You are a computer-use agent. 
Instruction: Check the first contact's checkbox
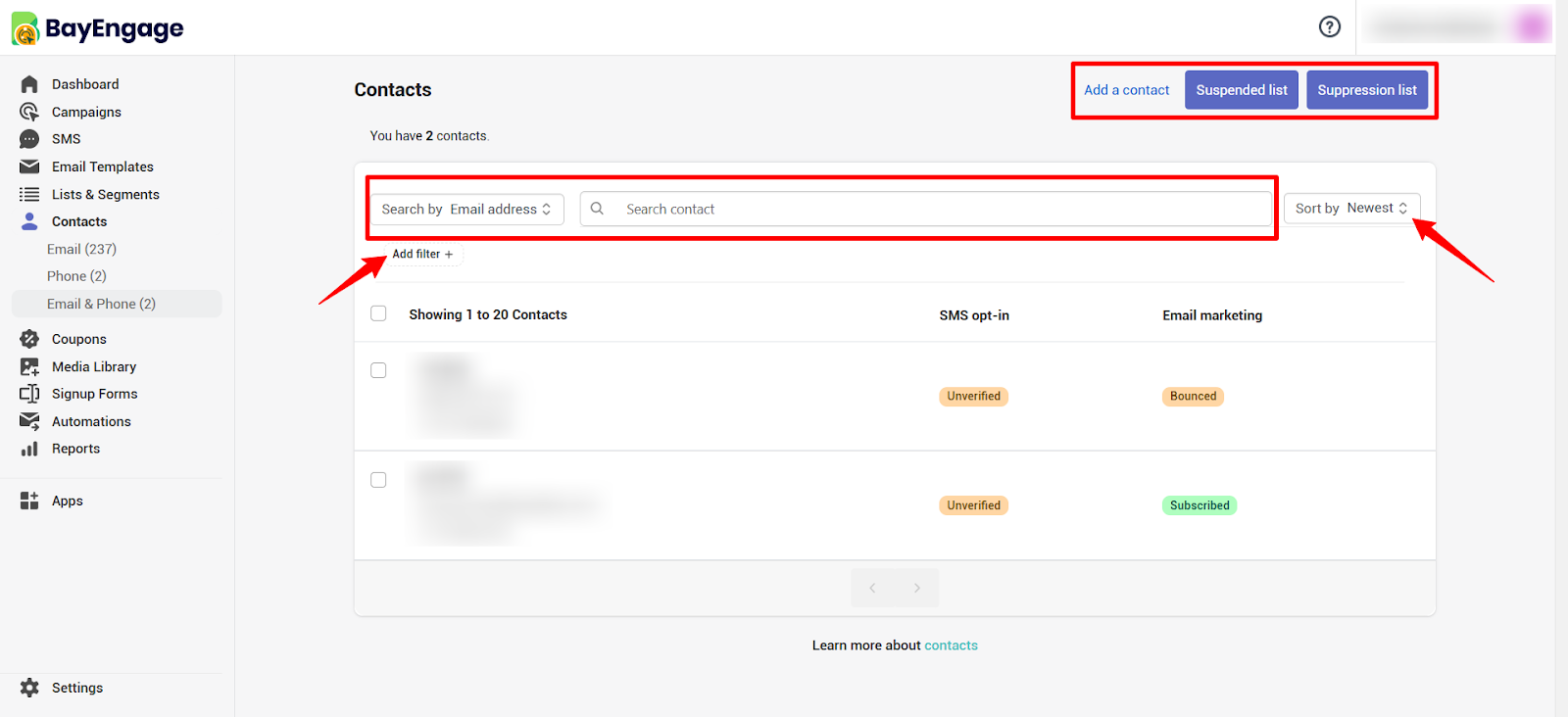point(378,370)
